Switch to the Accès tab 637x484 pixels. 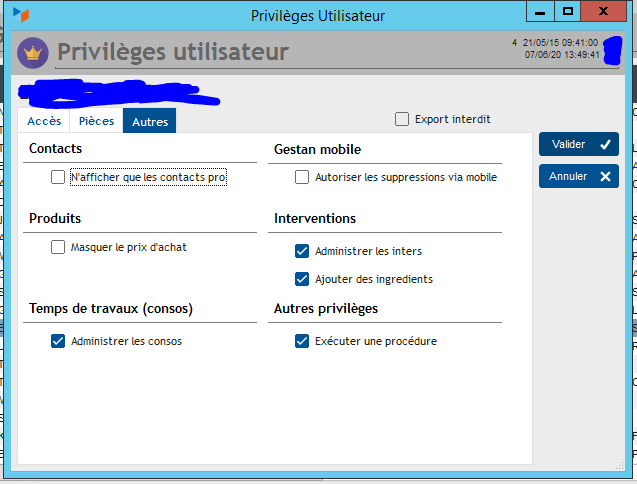tap(44, 121)
